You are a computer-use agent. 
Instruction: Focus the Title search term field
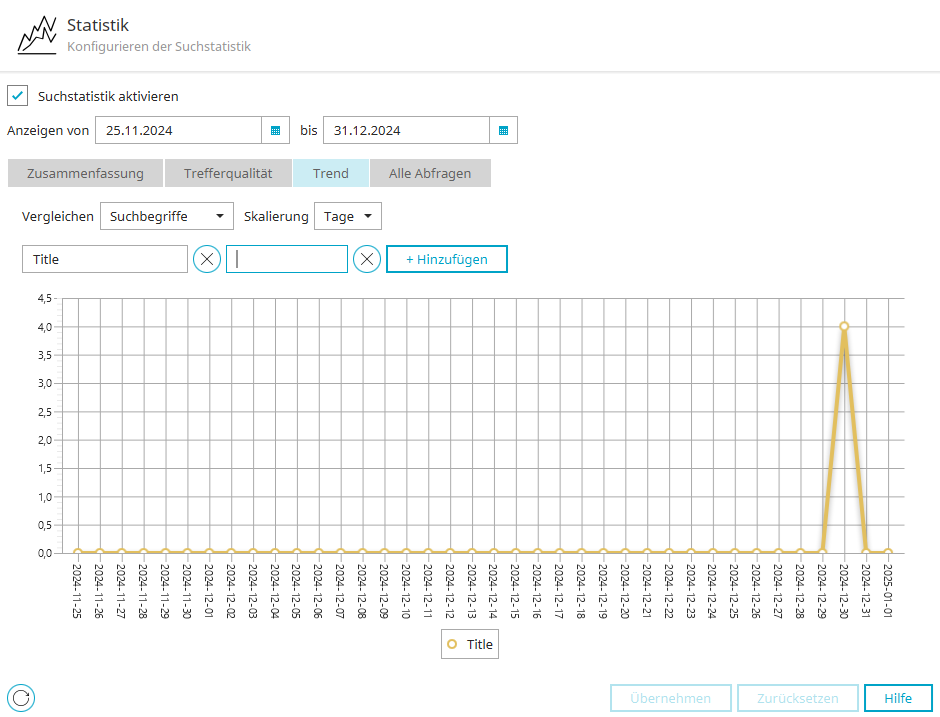pyautogui.click(x=105, y=259)
